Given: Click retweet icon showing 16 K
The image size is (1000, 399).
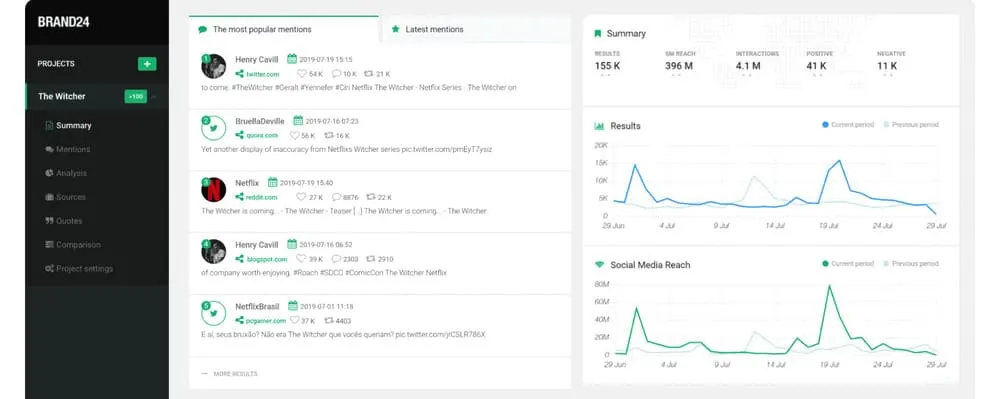Looking at the screenshot, I should point(329,136).
